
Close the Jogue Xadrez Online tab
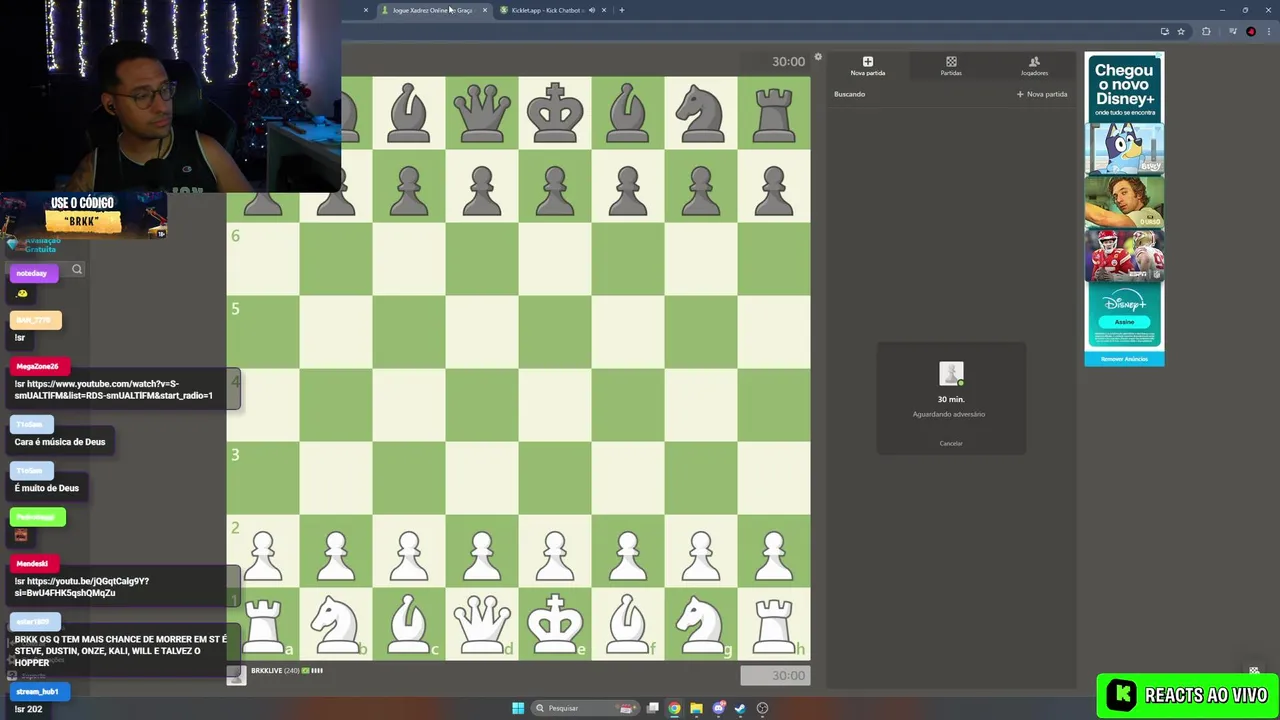tap(485, 10)
